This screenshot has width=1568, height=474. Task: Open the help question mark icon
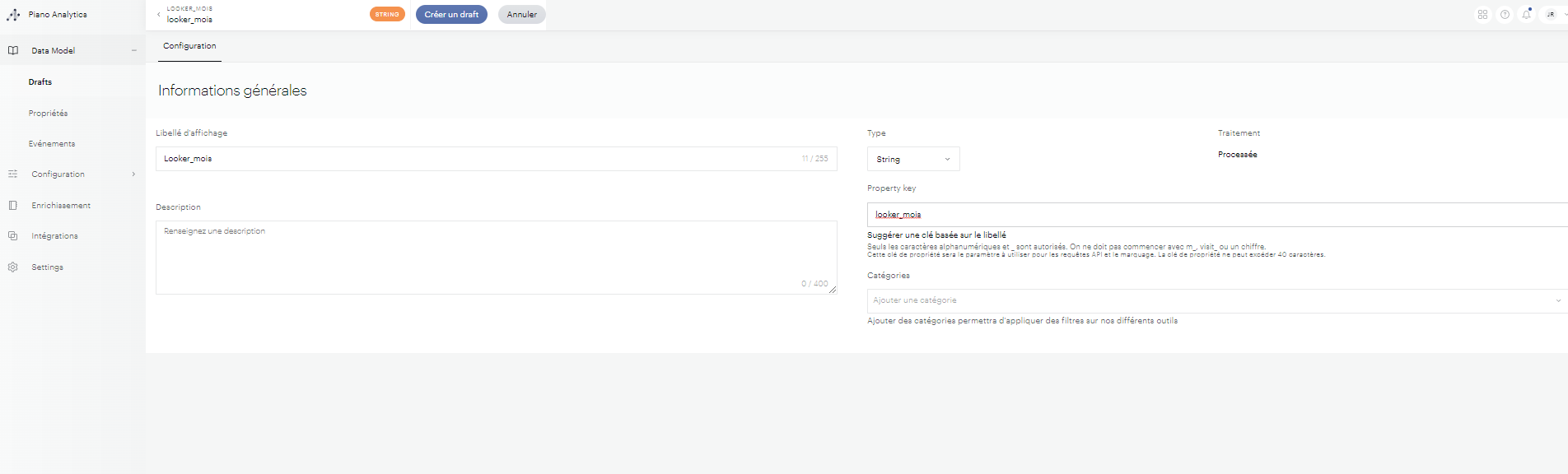tap(1505, 15)
